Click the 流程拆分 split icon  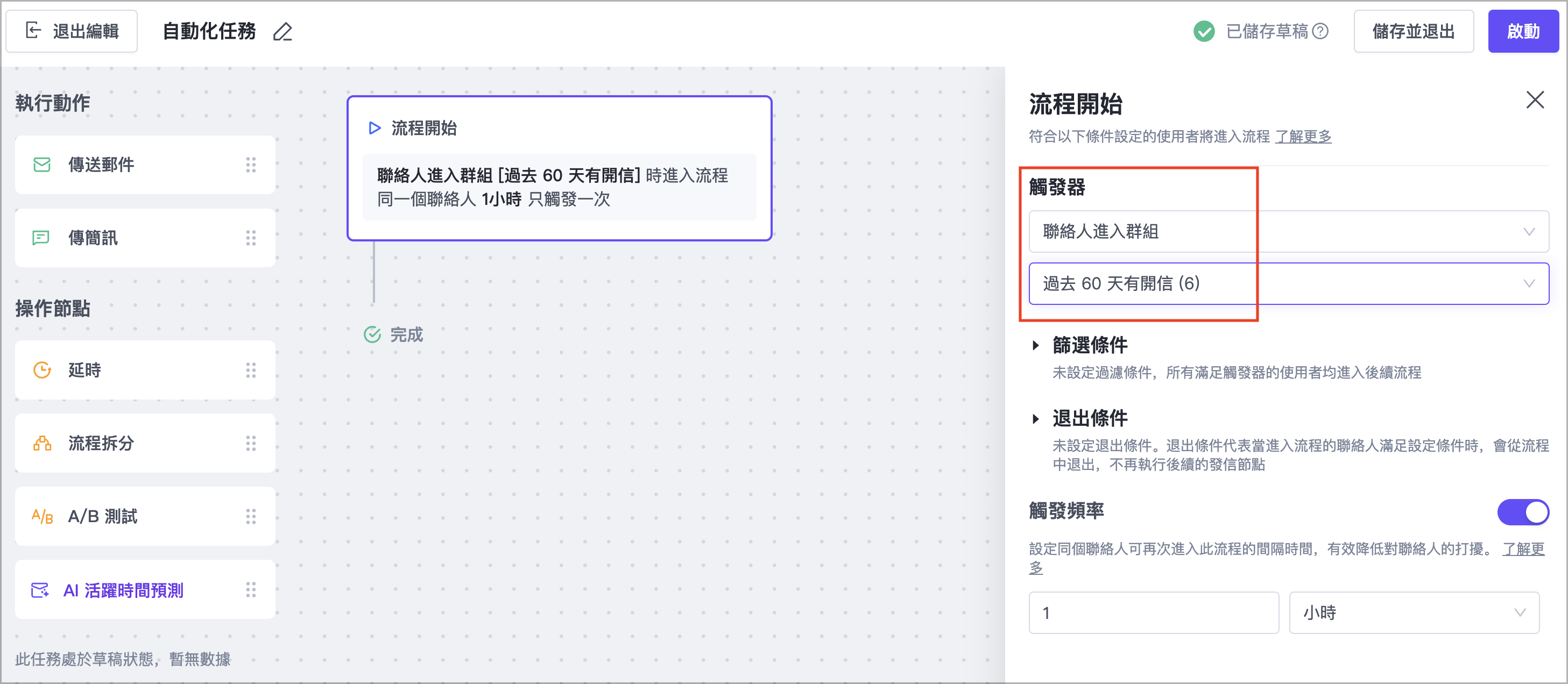(x=42, y=443)
